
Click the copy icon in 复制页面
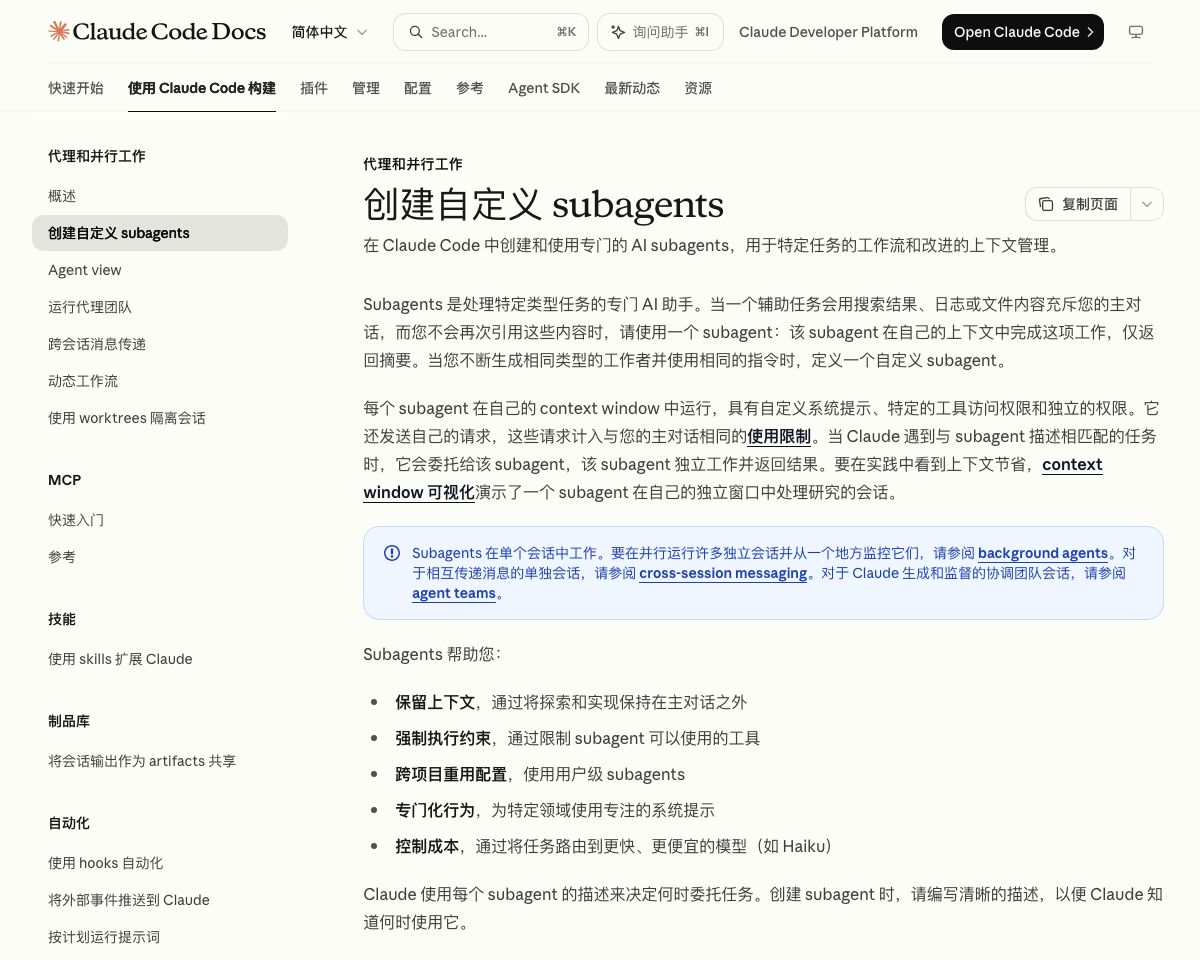1046,204
